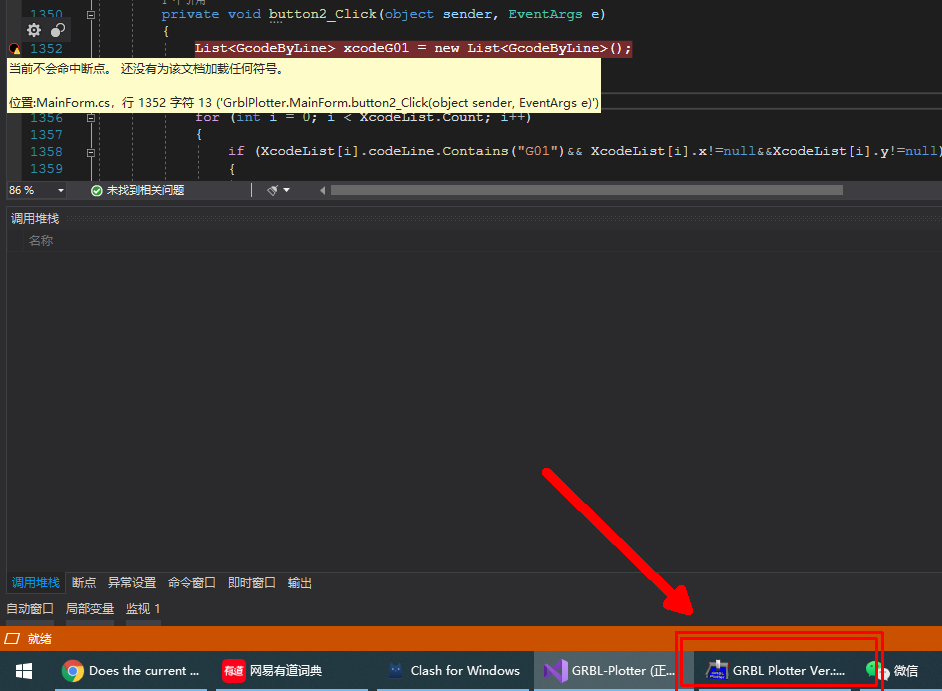Open GRBL Plotter app in taskbar
This screenshot has width=942, height=691.
777,670
